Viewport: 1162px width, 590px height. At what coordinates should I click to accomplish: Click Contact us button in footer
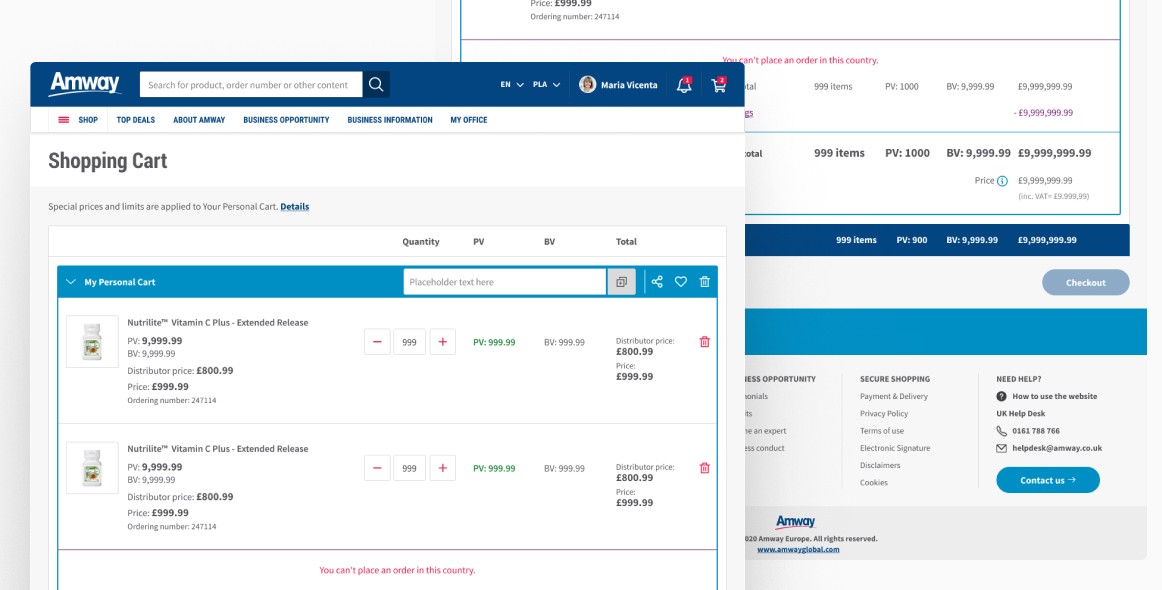(x=1048, y=480)
